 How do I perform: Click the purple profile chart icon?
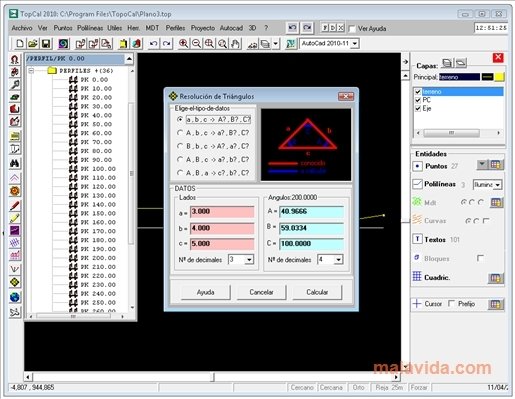pyautogui.click(x=15, y=230)
